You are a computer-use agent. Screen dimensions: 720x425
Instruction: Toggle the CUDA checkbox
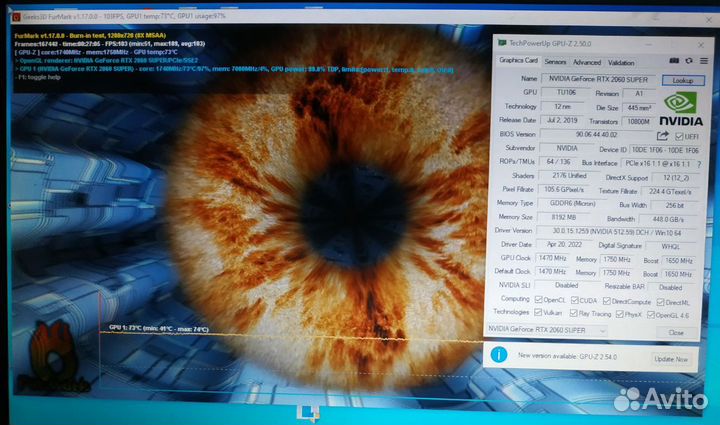pyautogui.click(x=573, y=300)
